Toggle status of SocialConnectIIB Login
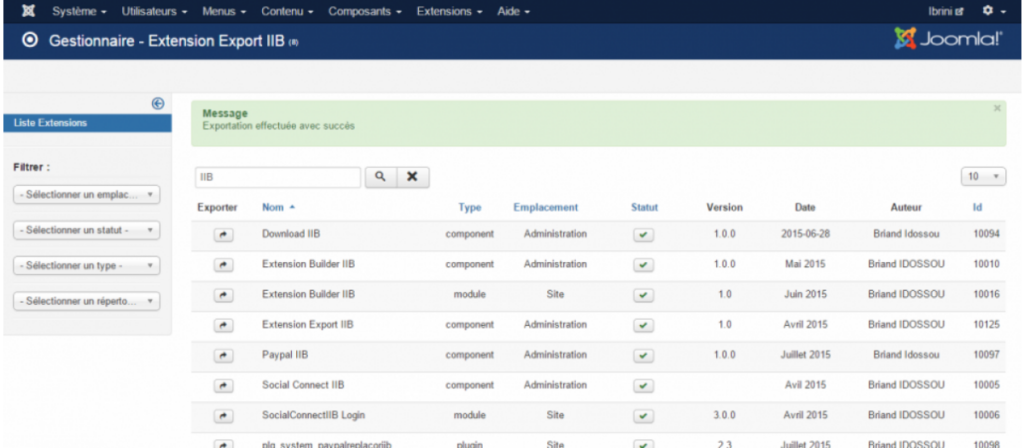Screen dimensions: 1024x448 coord(643,416)
